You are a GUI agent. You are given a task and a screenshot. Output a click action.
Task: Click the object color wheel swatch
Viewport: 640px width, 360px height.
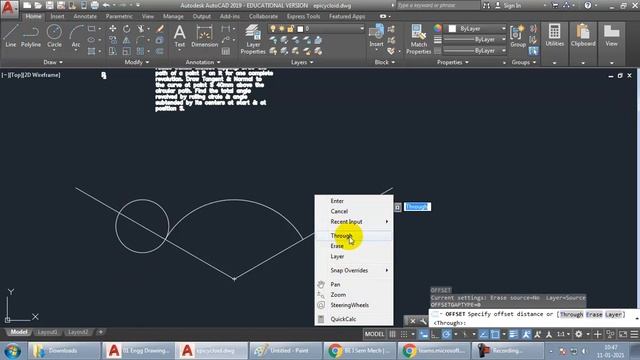click(x=438, y=28)
